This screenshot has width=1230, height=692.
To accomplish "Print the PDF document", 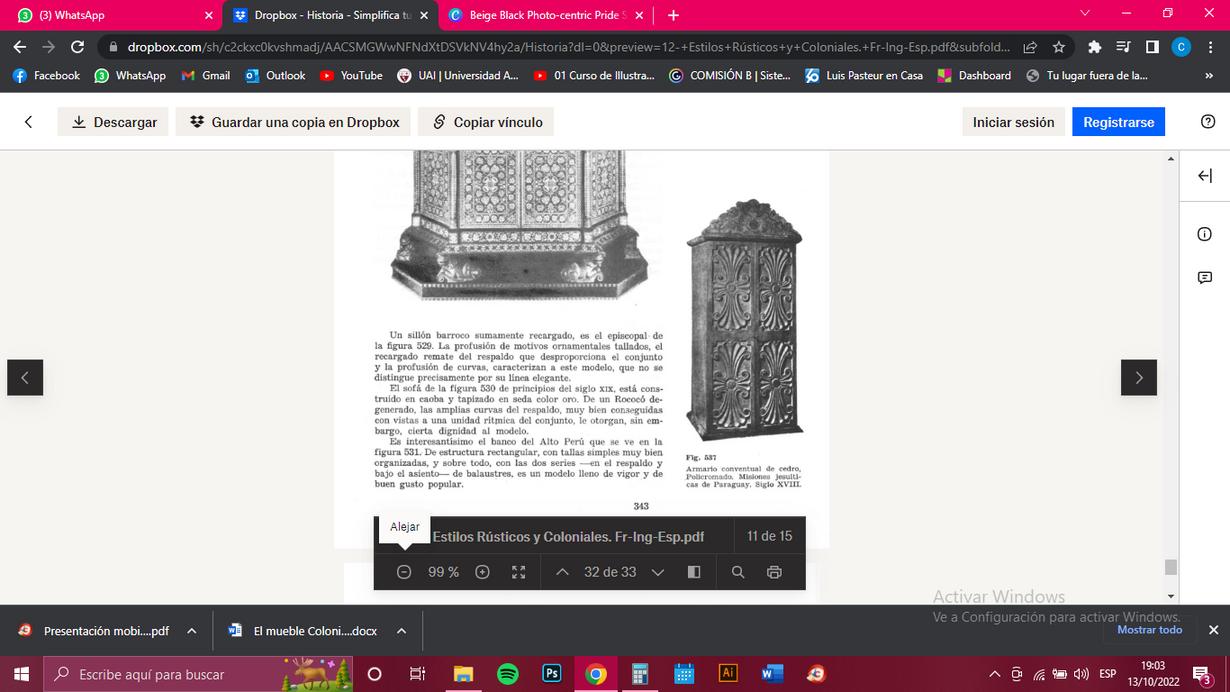I will [774, 572].
